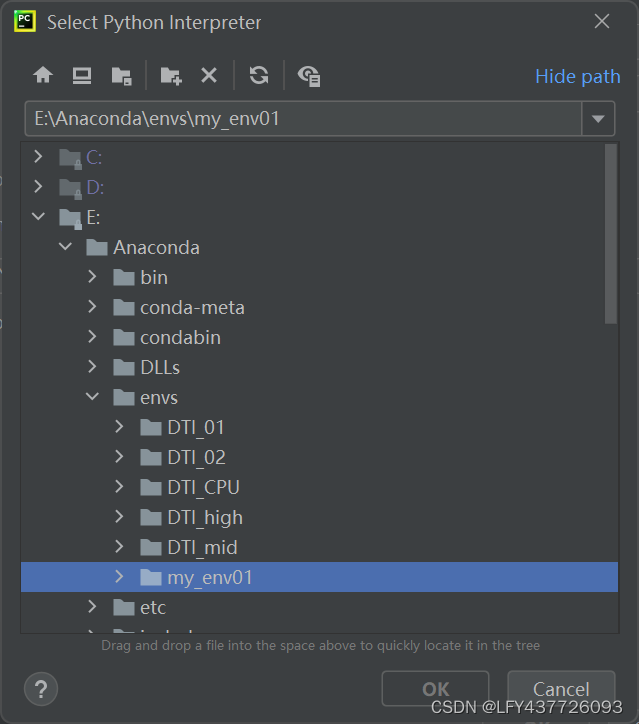The height and width of the screenshot is (724, 639).
Task: Expand the bin folder
Action: click(x=92, y=277)
